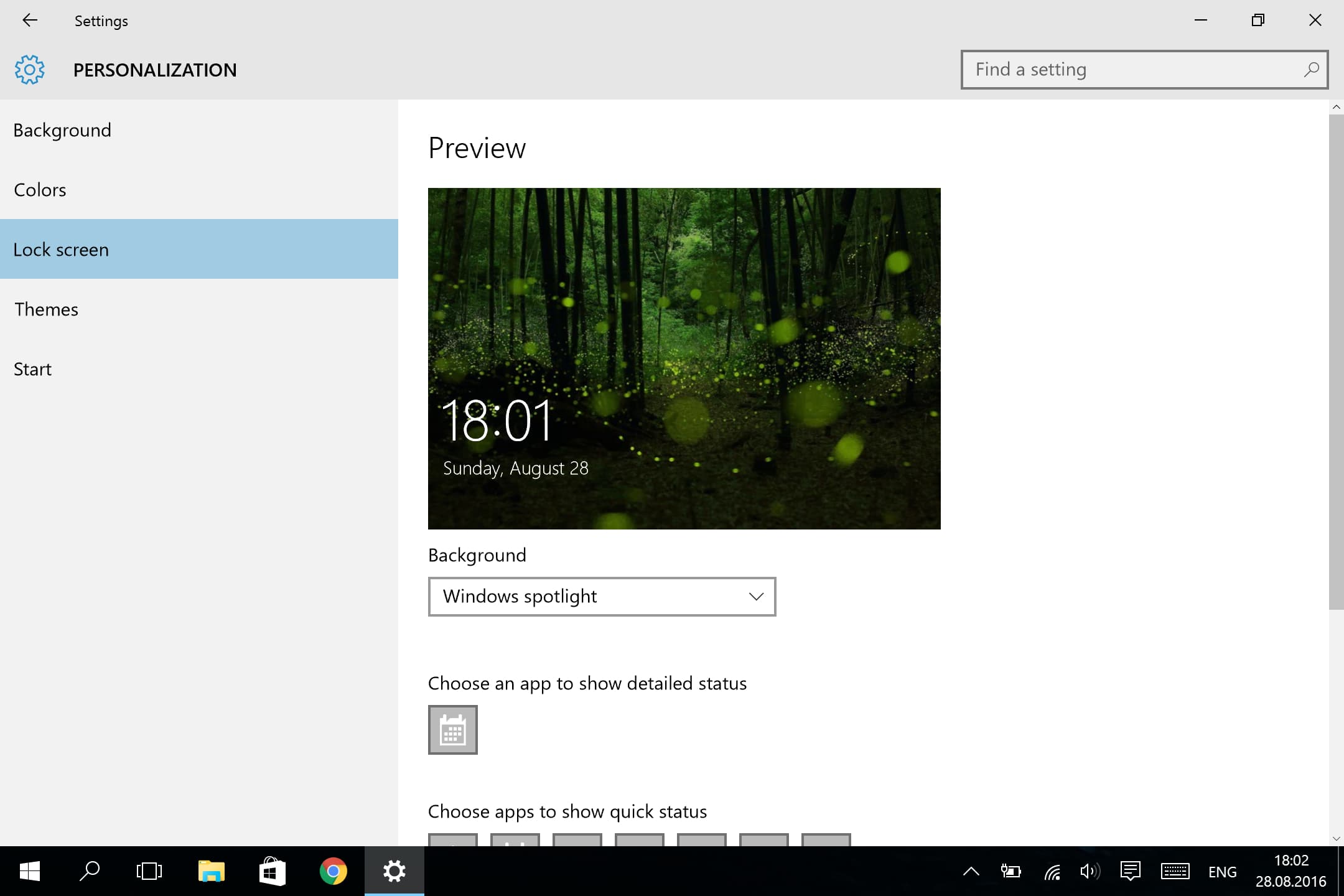Minimize the Settings window
Screen dimensions: 1344x896
tap(1201, 21)
